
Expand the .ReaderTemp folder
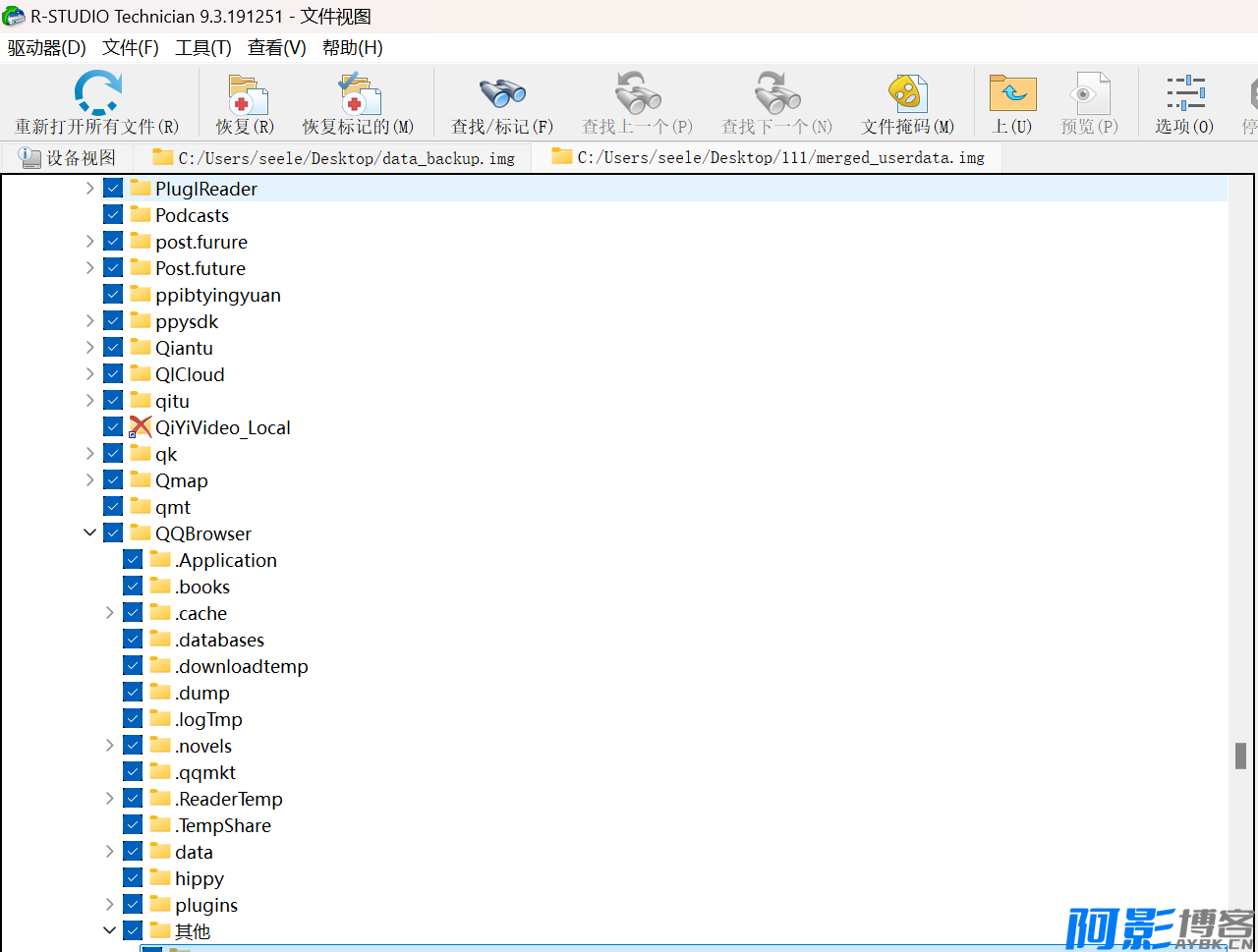pyautogui.click(x=110, y=798)
